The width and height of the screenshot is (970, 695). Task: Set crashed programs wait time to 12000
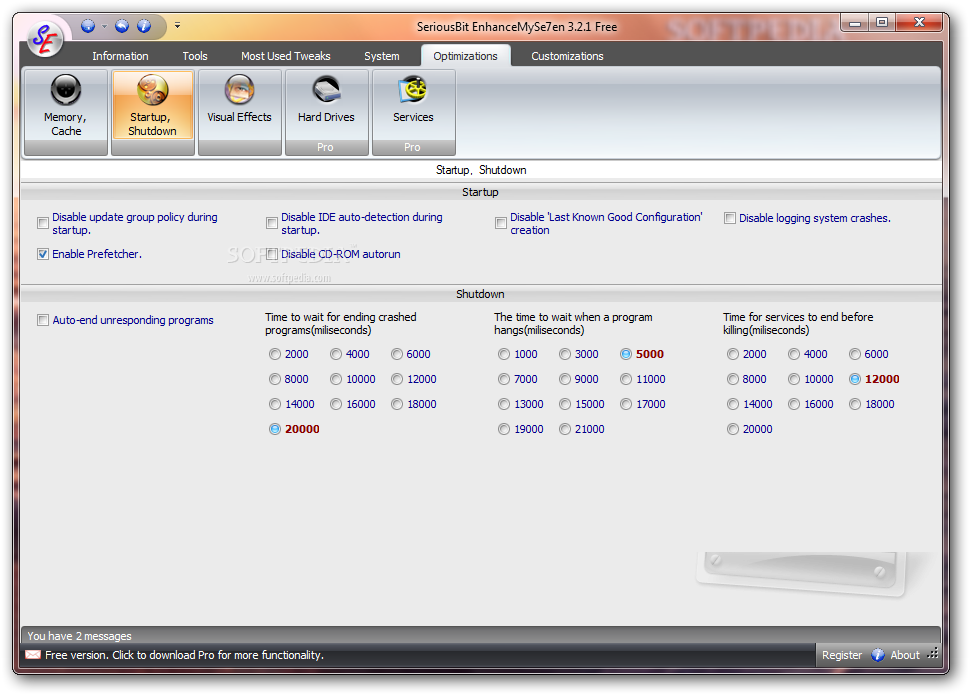397,379
